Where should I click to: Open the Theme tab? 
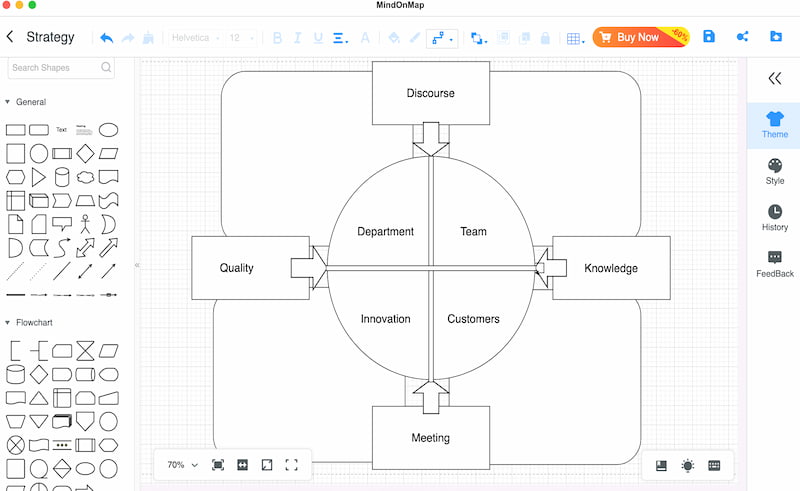click(x=774, y=125)
